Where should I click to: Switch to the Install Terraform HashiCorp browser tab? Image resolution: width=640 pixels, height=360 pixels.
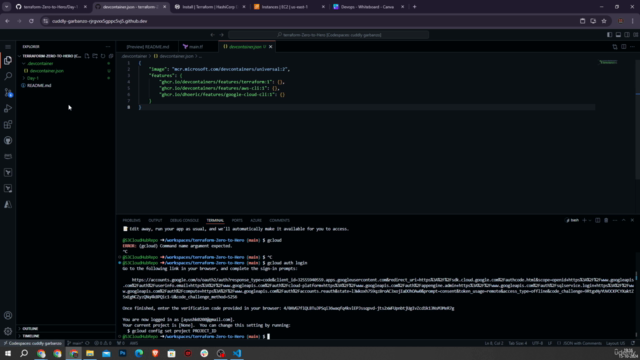tap(209, 7)
